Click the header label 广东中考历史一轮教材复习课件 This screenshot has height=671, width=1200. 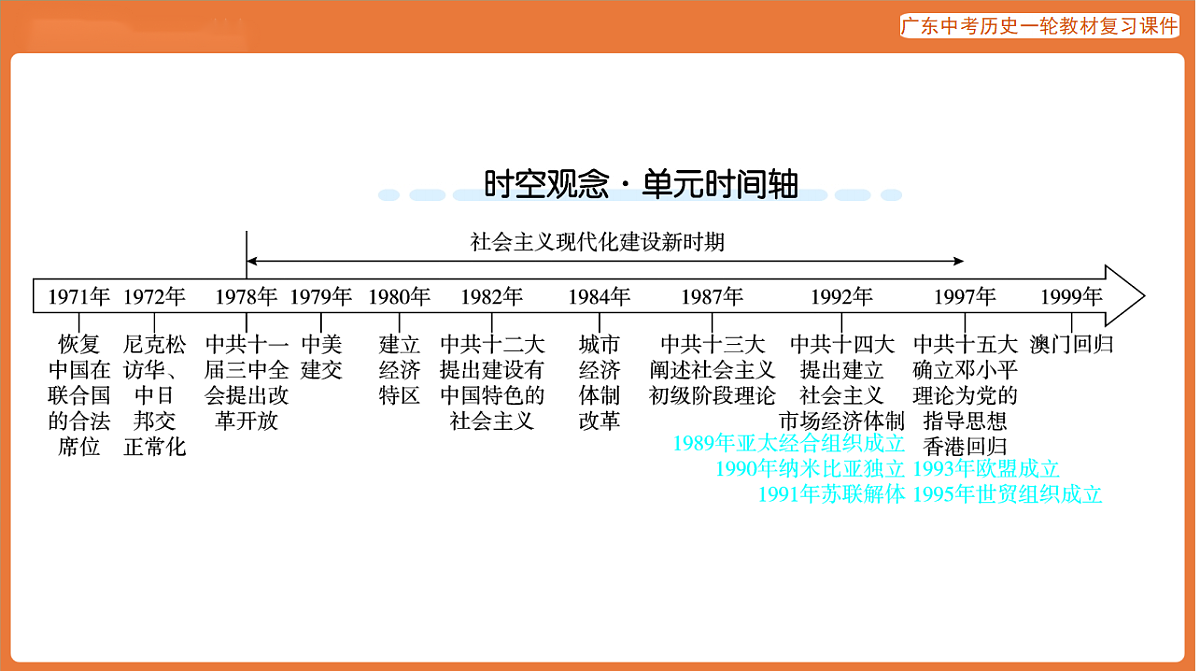(x=1040, y=26)
